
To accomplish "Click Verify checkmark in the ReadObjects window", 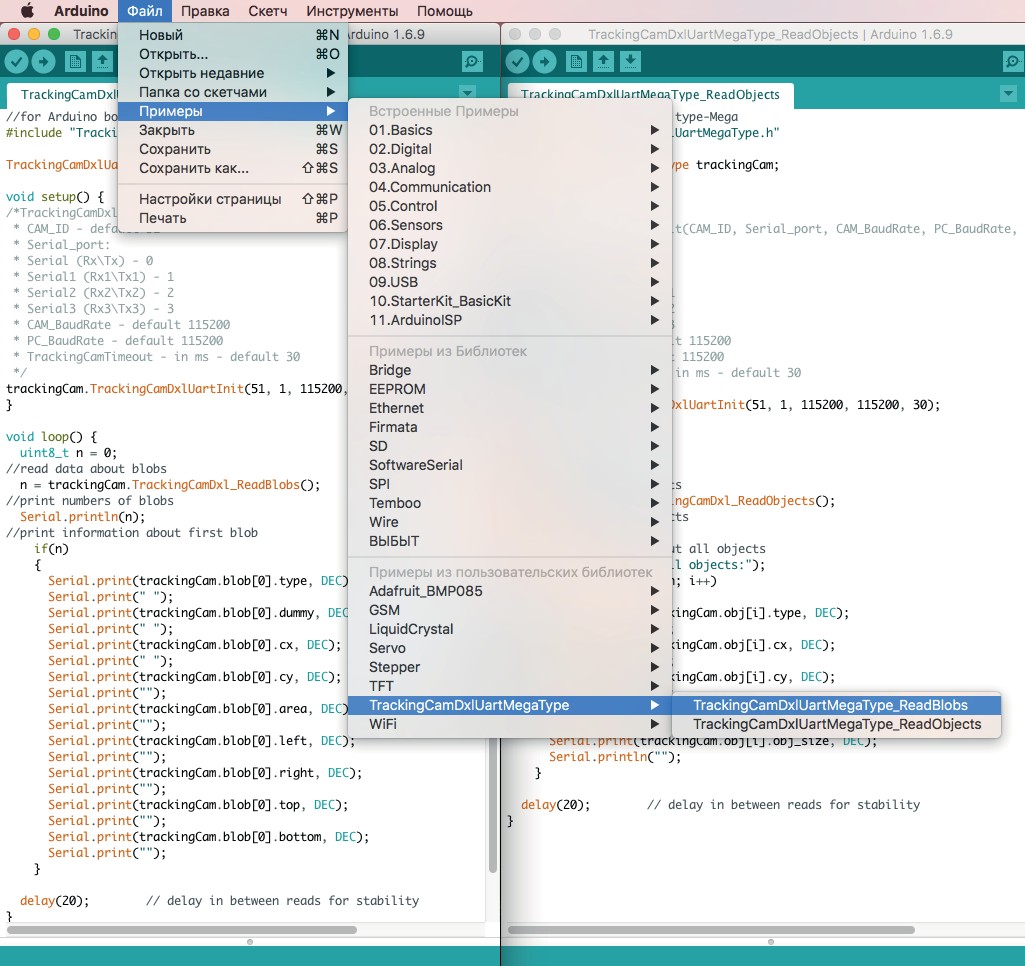I will [517, 62].
